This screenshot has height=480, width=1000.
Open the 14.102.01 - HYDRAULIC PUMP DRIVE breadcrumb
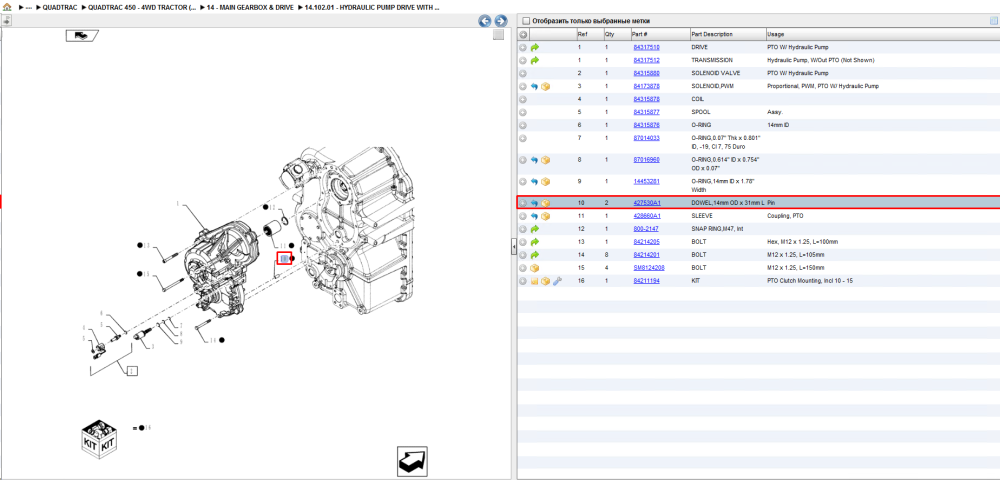coord(371,7)
